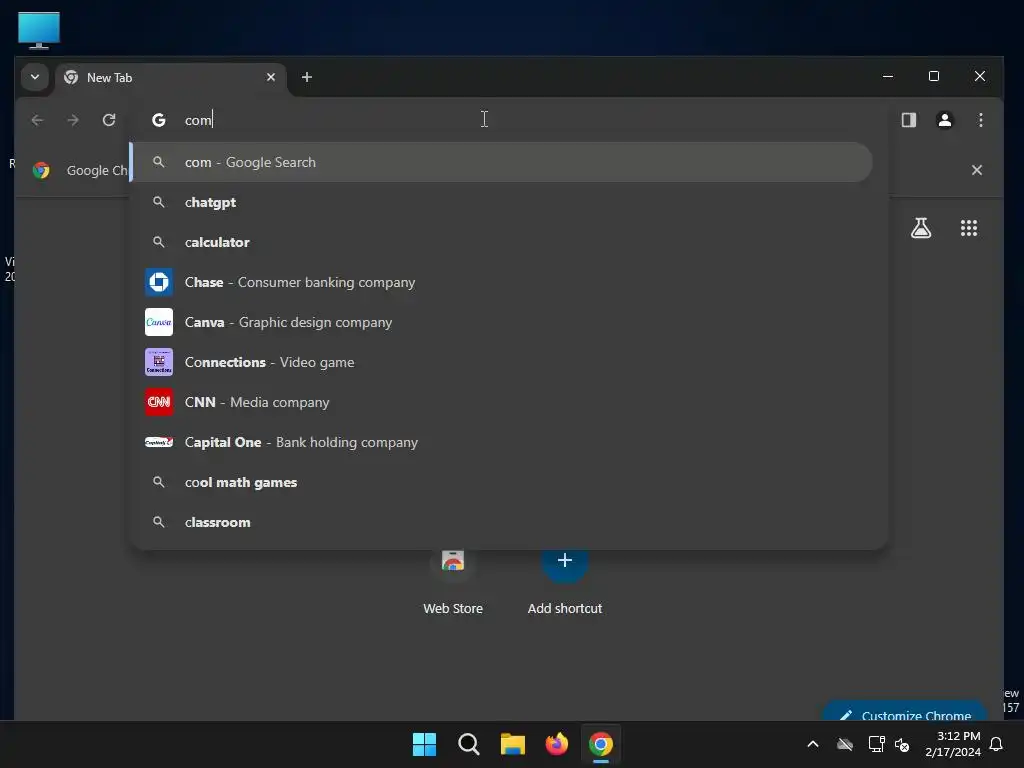1024x768 pixels.
Task: Click the Chrome taskbar icon
Action: (x=601, y=744)
